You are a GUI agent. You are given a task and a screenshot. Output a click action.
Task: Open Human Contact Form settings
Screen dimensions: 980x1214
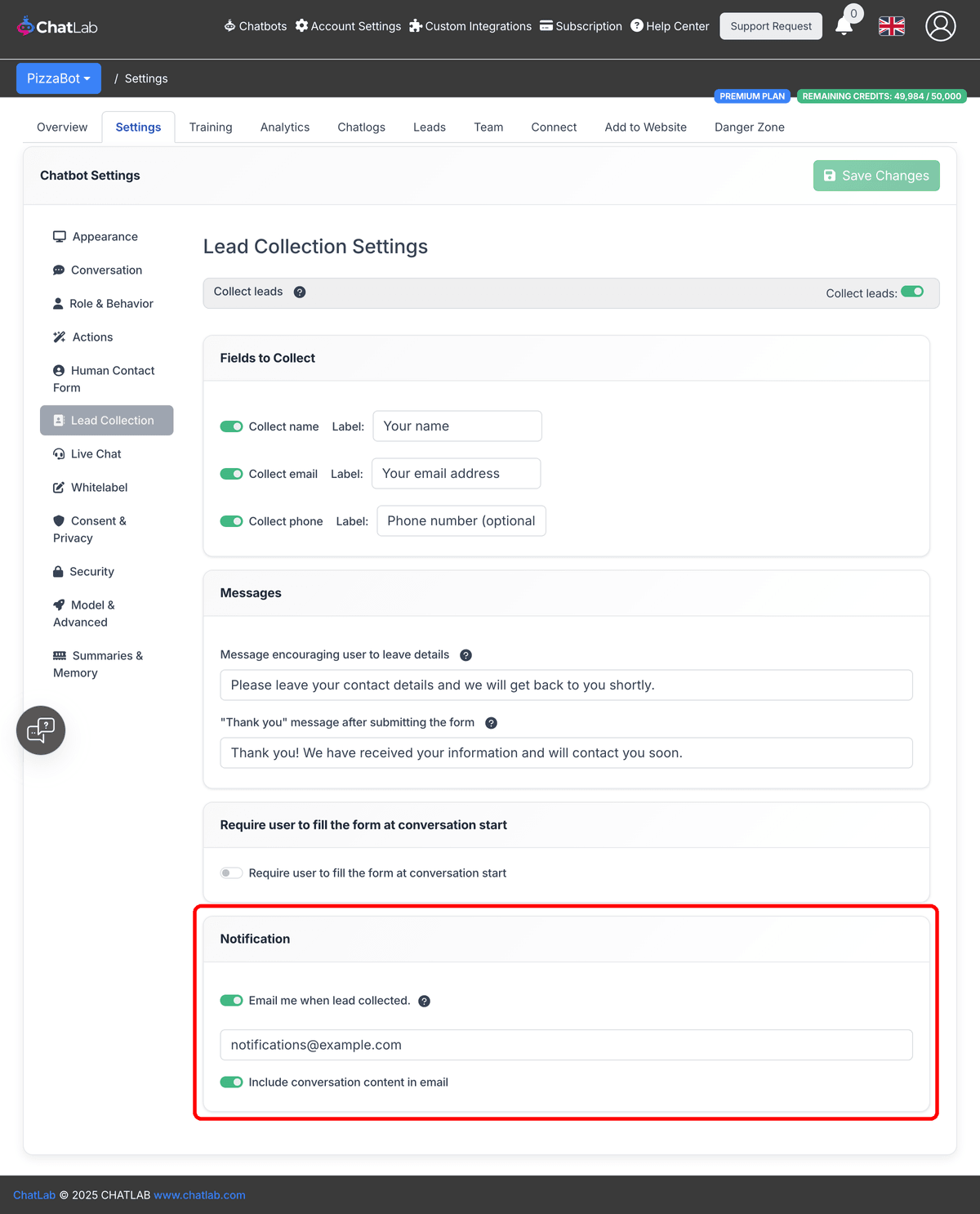[x=104, y=379]
